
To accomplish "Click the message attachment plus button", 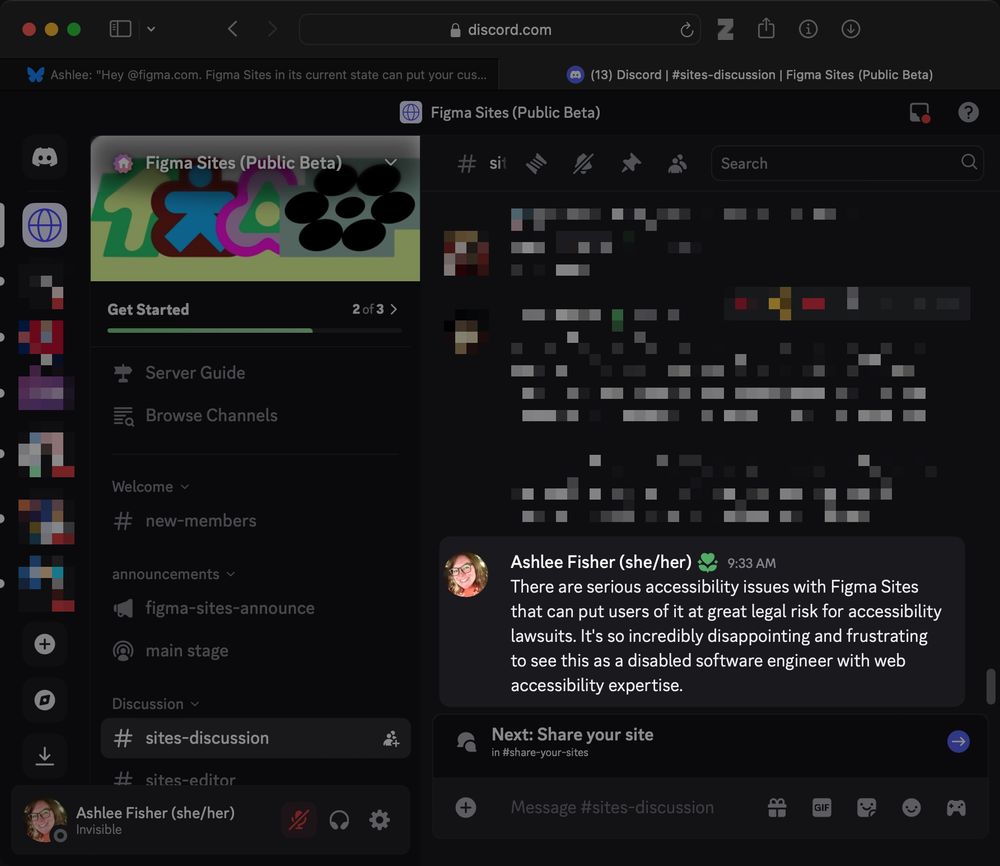I will click(466, 807).
